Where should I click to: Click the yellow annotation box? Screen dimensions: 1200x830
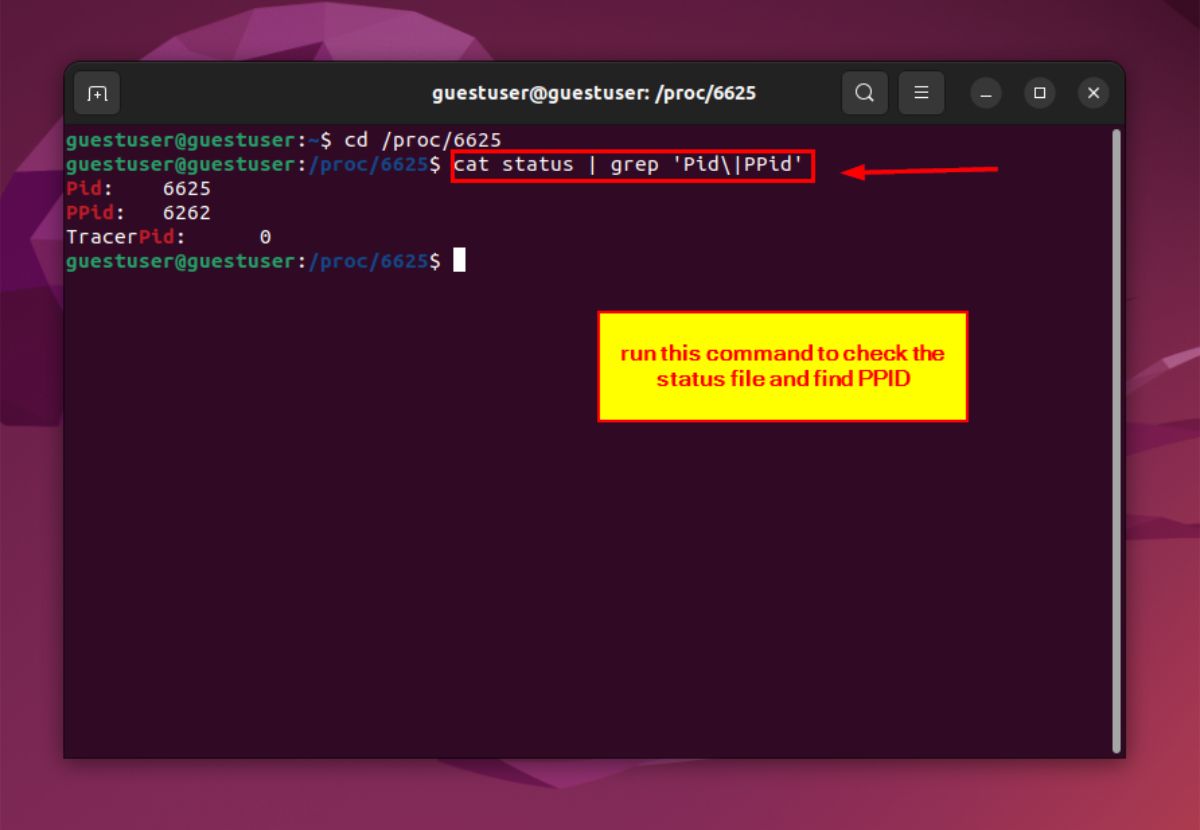[x=783, y=365]
